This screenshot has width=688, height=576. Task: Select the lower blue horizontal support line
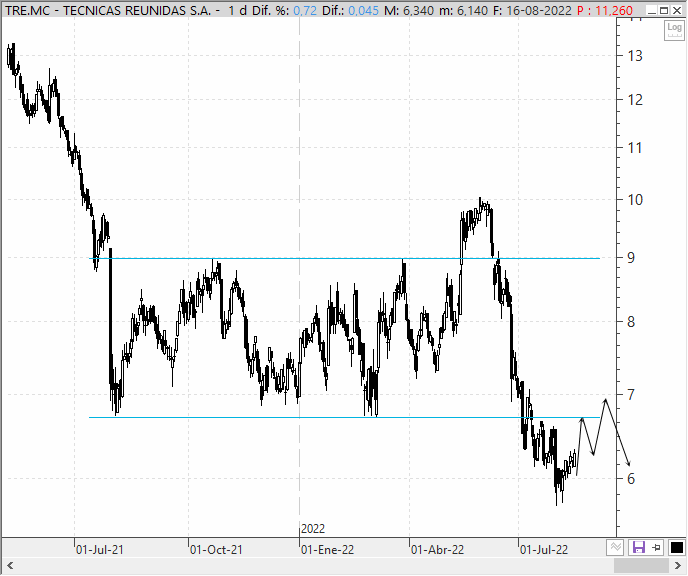click(x=344, y=418)
